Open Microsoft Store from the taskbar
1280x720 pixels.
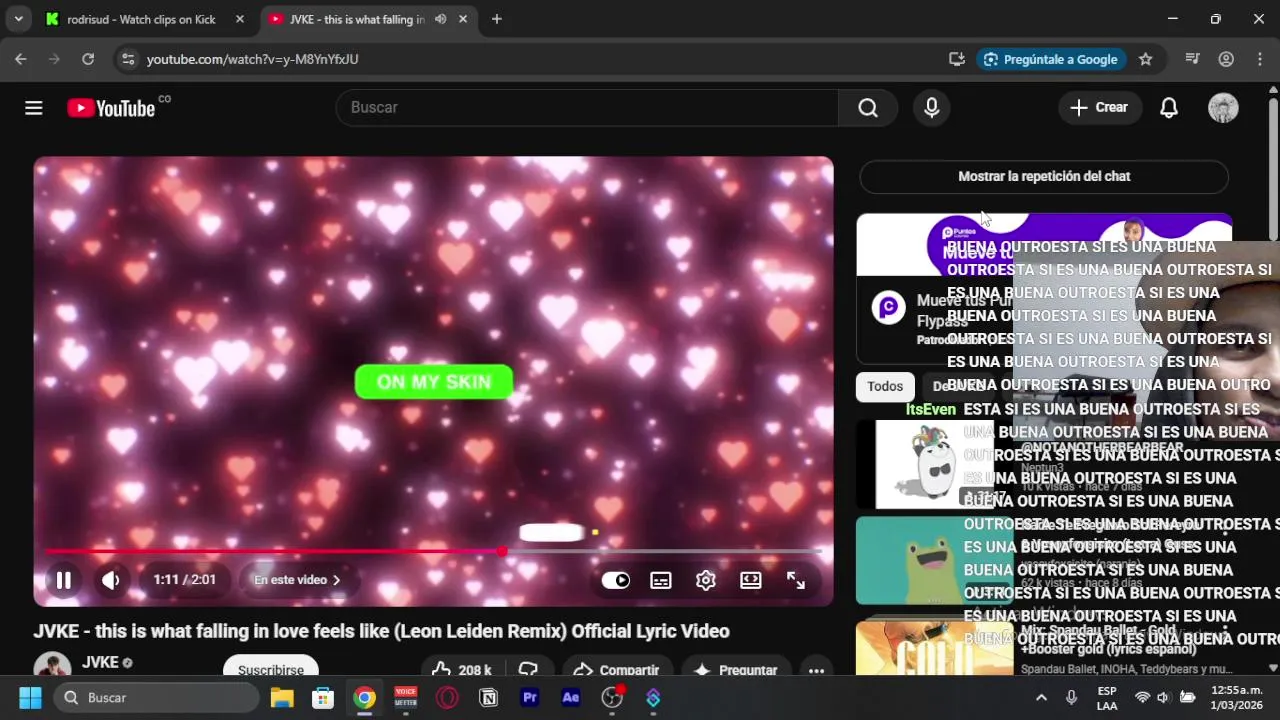pos(323,697)
